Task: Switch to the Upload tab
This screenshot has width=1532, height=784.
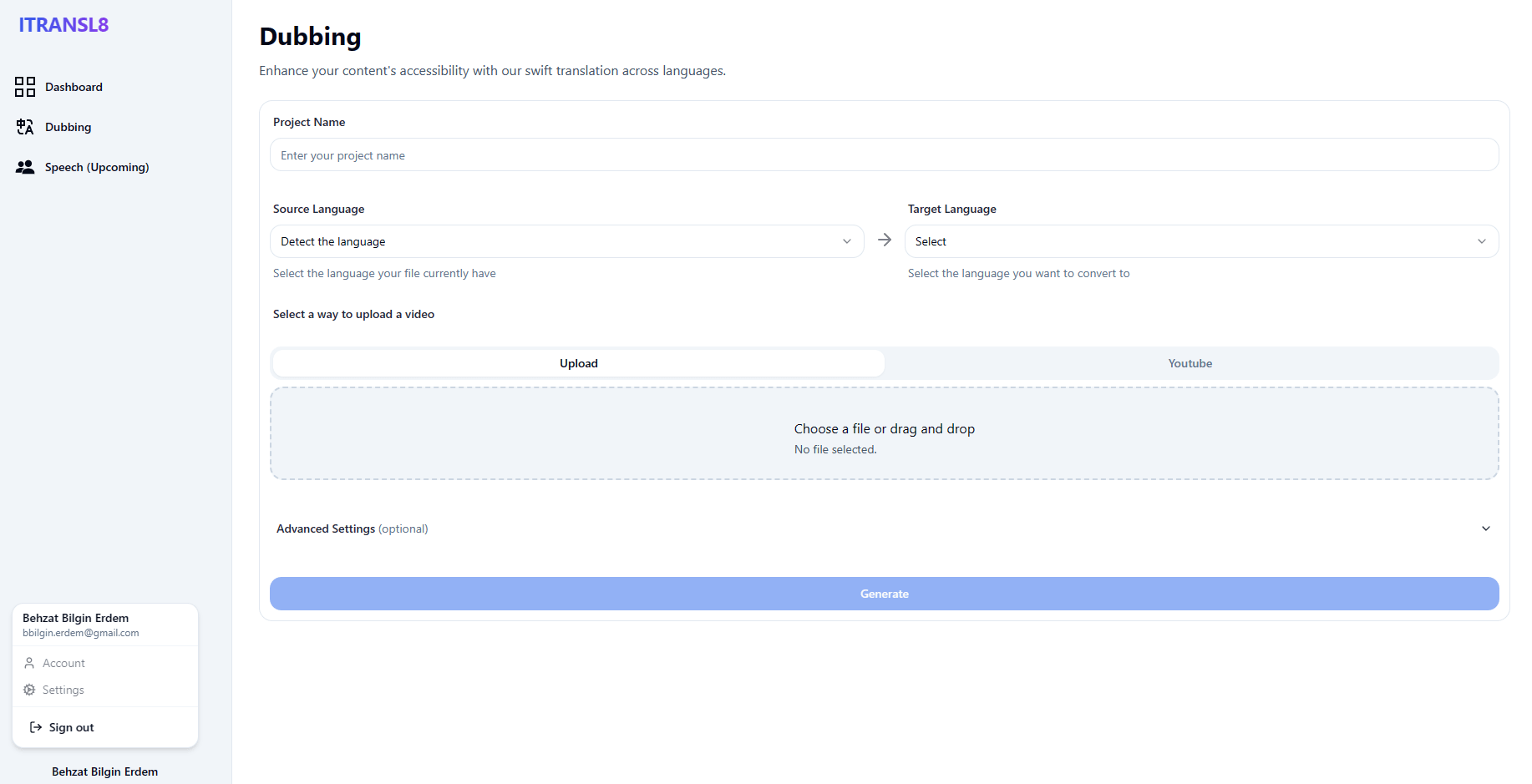Action: click(x=578, y=363)
